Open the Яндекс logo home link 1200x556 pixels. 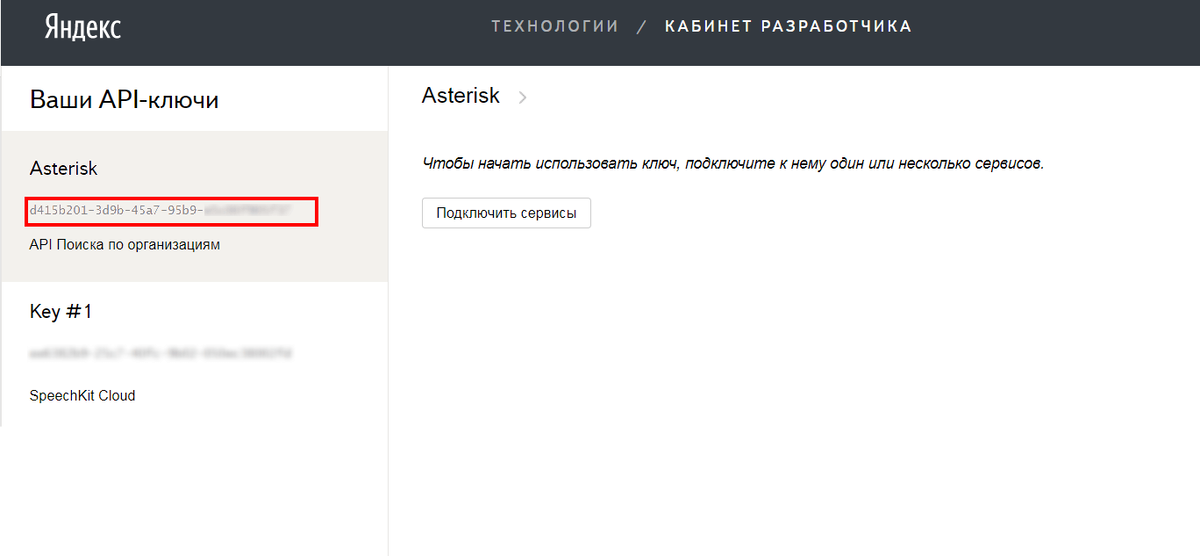click(x=82, y=27)
